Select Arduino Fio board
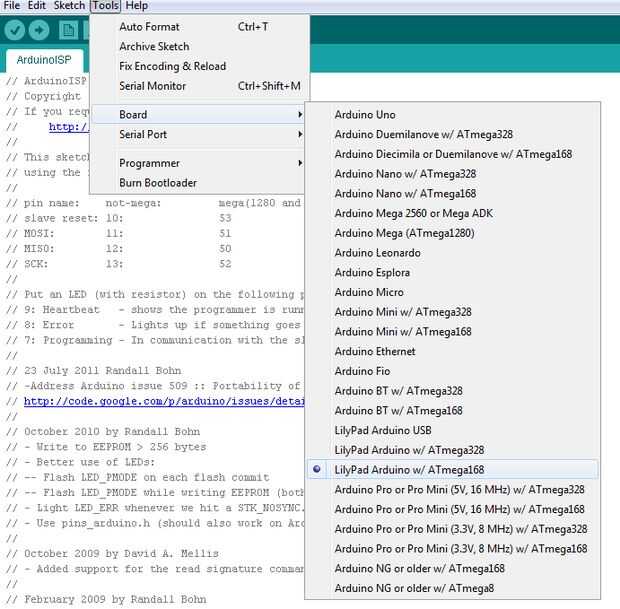 click(x=452, y=372)
